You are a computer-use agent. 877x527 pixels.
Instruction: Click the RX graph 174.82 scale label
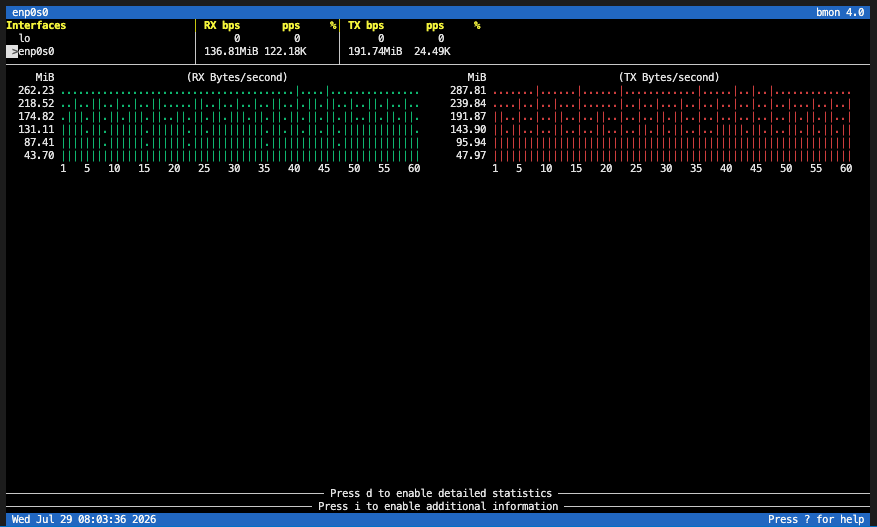pos(36,116)
